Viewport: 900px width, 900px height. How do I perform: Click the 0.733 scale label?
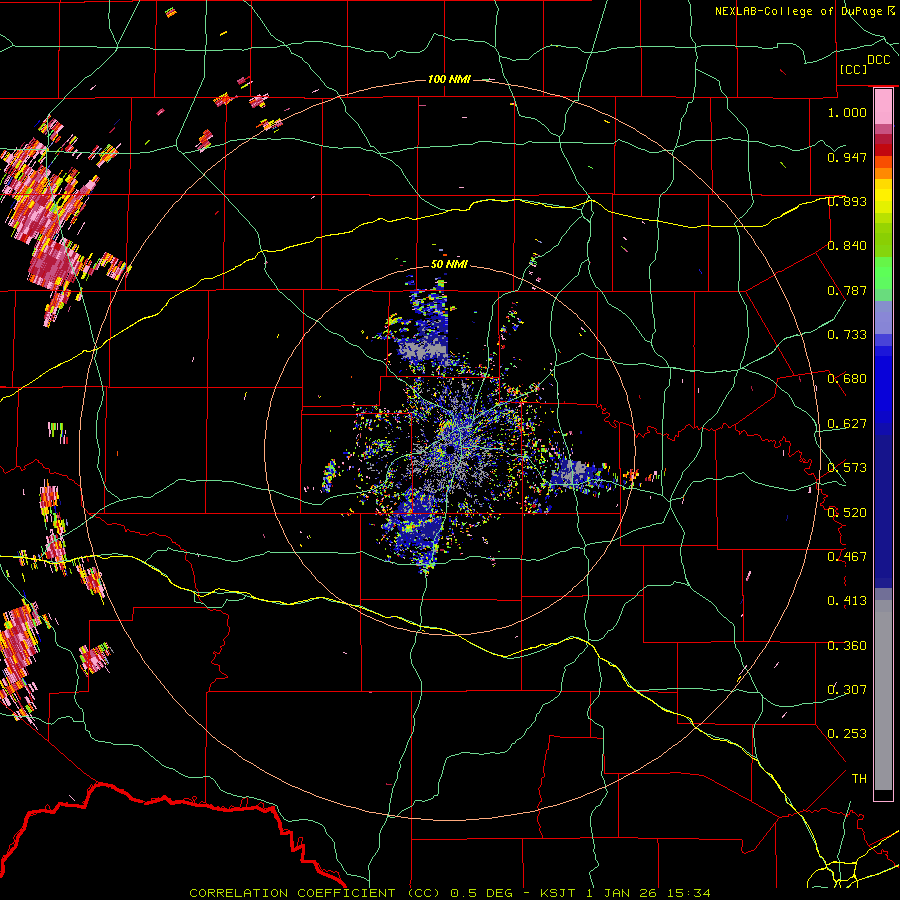pyautogui.click(x=847, y=335)
